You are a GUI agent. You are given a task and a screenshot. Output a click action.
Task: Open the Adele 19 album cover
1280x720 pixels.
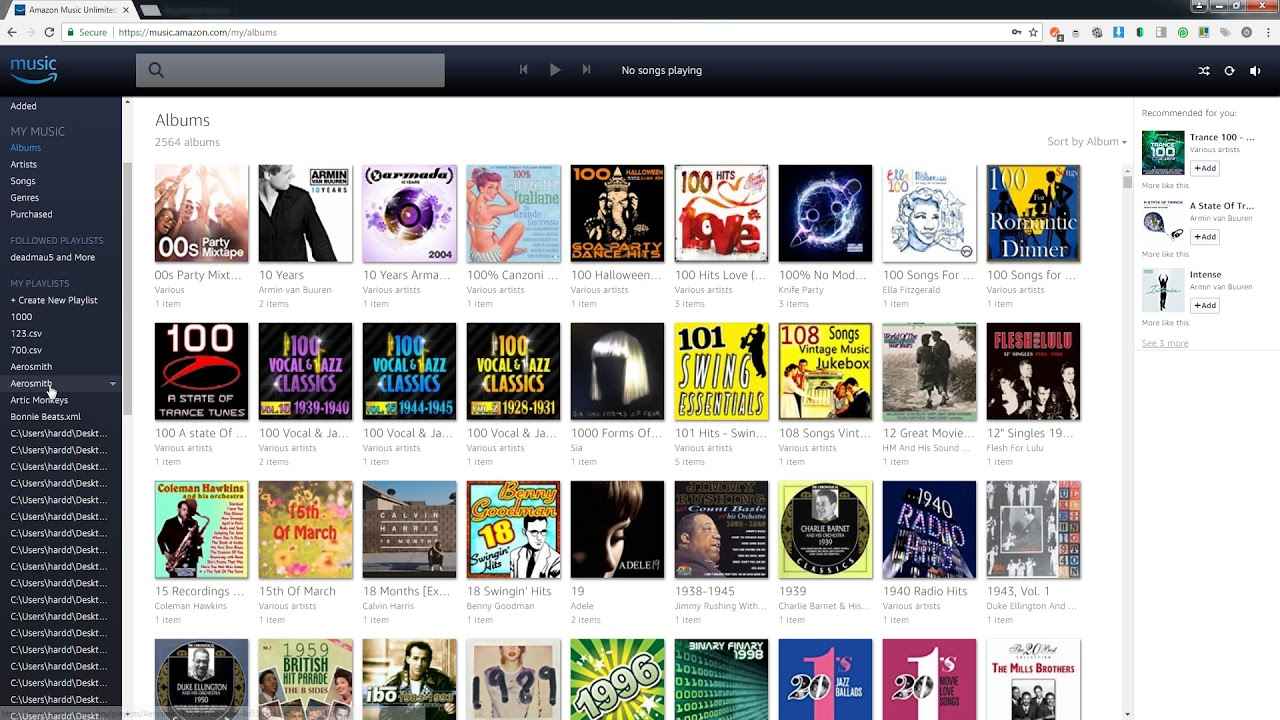617,529
